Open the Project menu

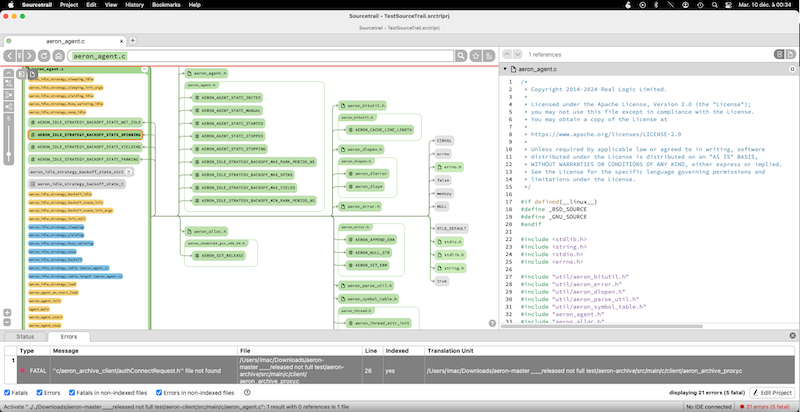tap(69, 5)
